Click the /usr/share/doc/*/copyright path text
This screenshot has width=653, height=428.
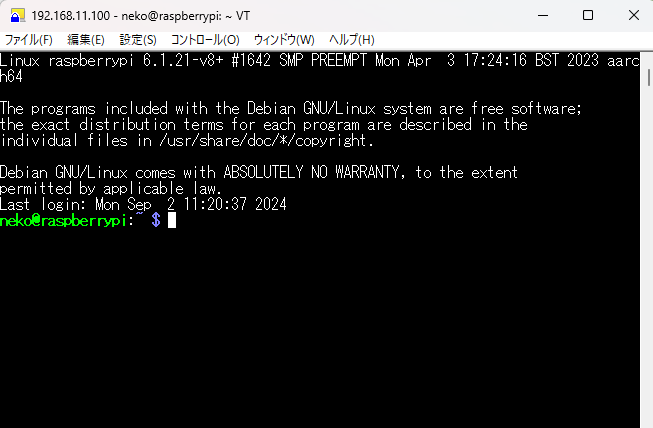pos(266,140)
